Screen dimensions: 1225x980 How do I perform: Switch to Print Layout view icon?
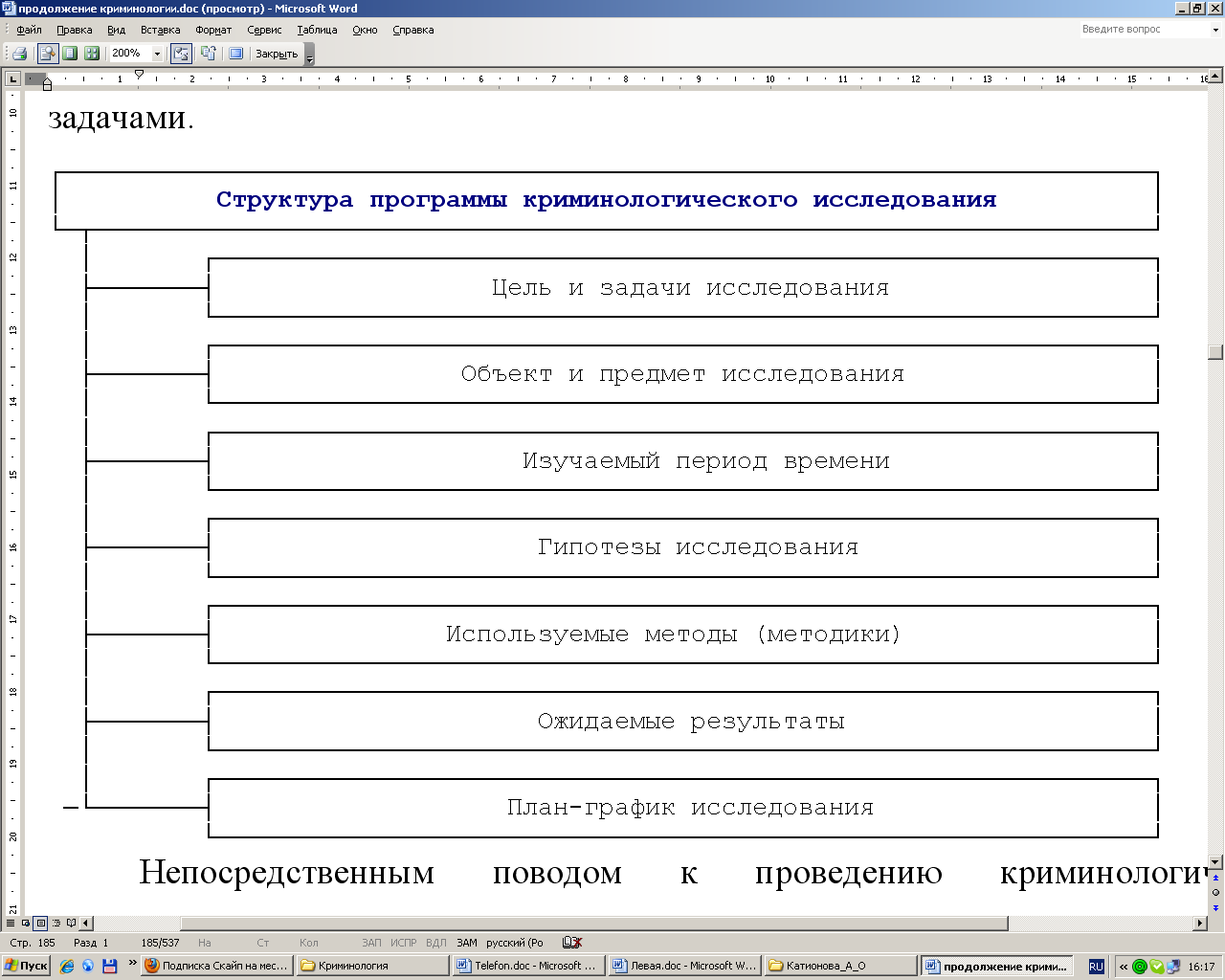click(x=41, y=924)
